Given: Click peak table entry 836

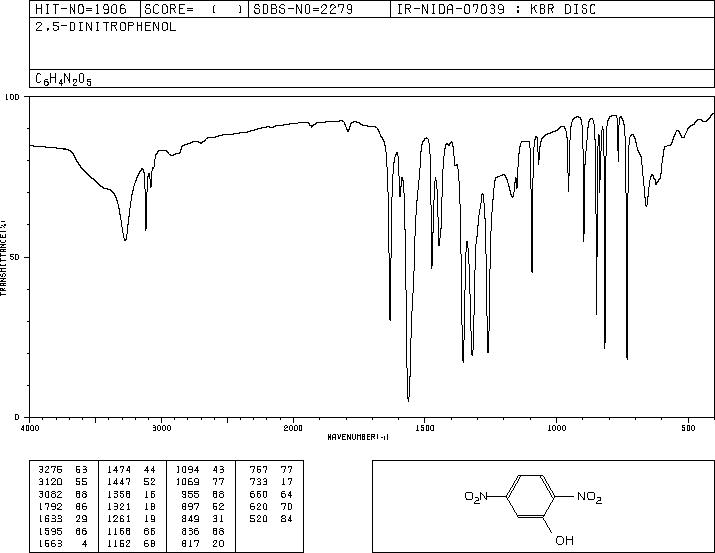Looking at the screenshot, I should point(190,532).
